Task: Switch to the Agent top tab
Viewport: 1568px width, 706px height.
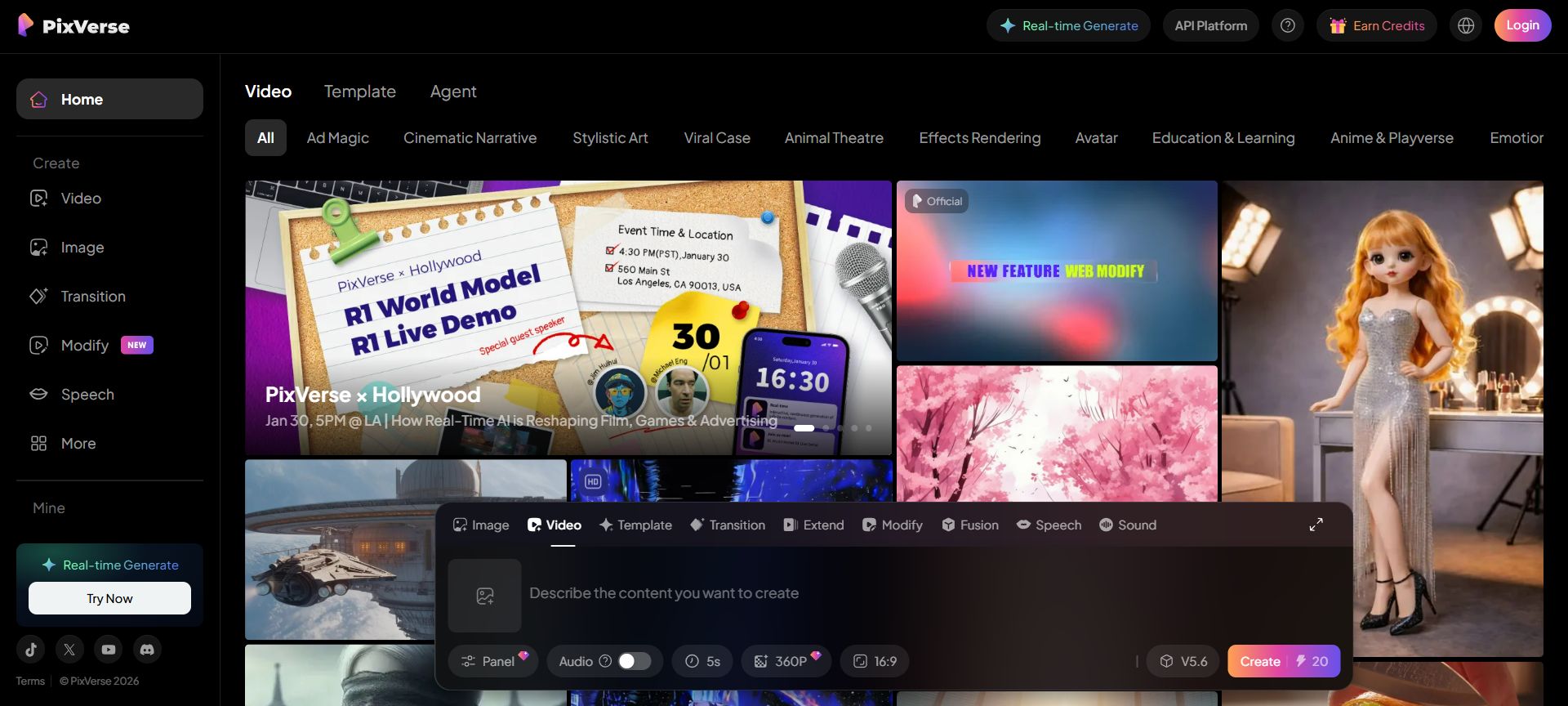Action: click(x=453, y=92)
